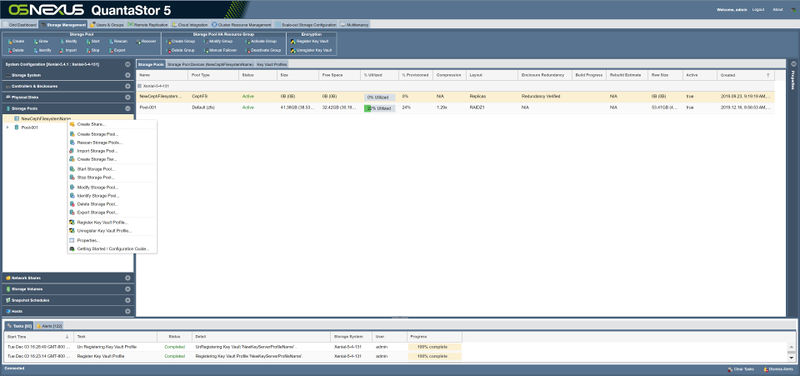This screenshot has width=800, height=376.
Task: Switch to Grid Dashboard tab
Action: point(20,24)
